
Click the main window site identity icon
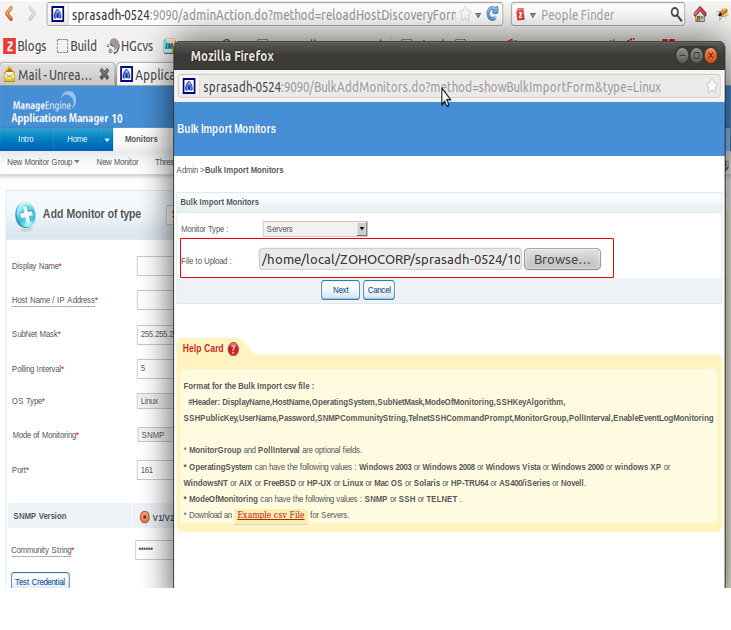click(57, 14)
